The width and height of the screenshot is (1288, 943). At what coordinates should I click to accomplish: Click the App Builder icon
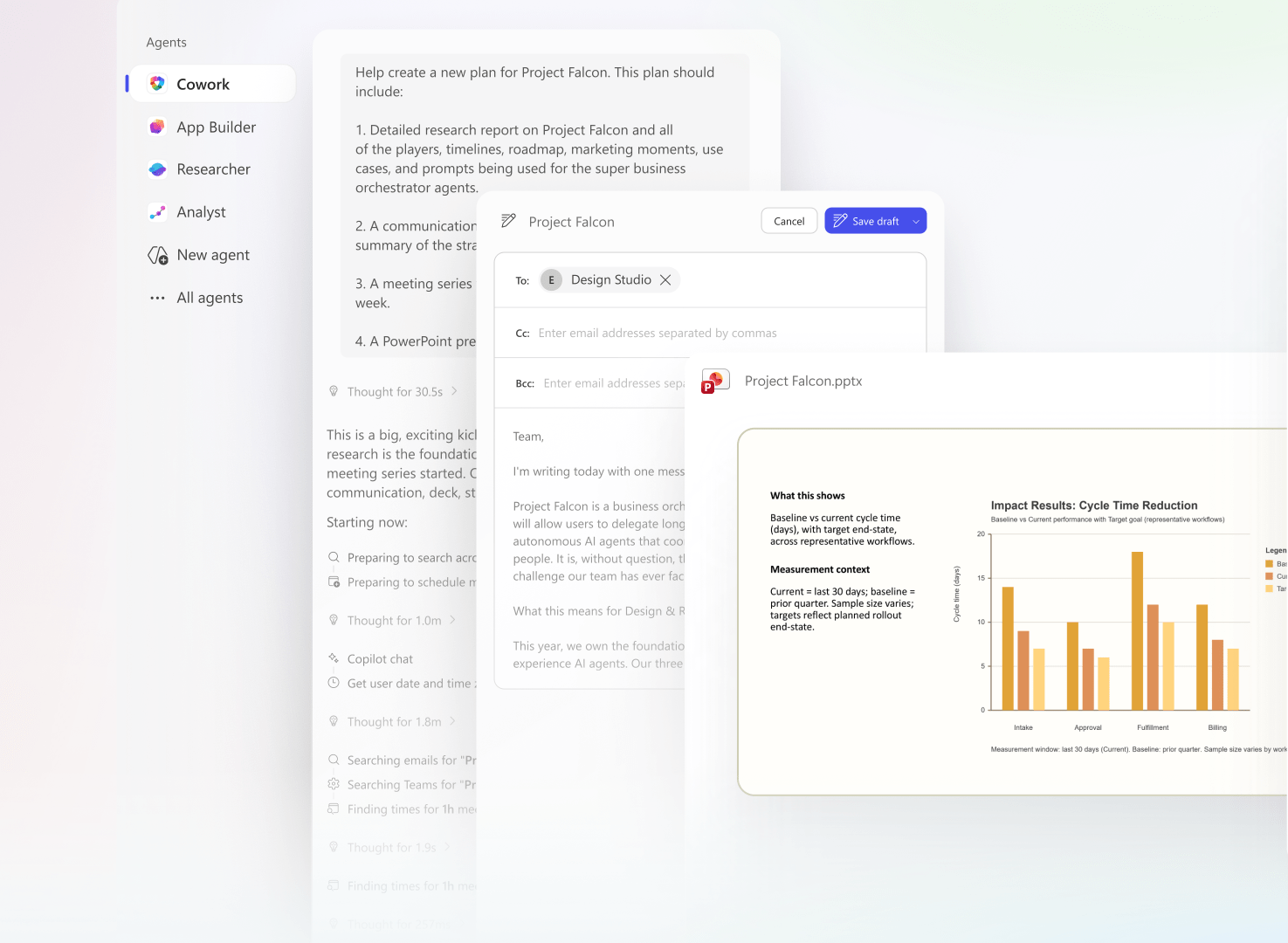coord(157,127)
